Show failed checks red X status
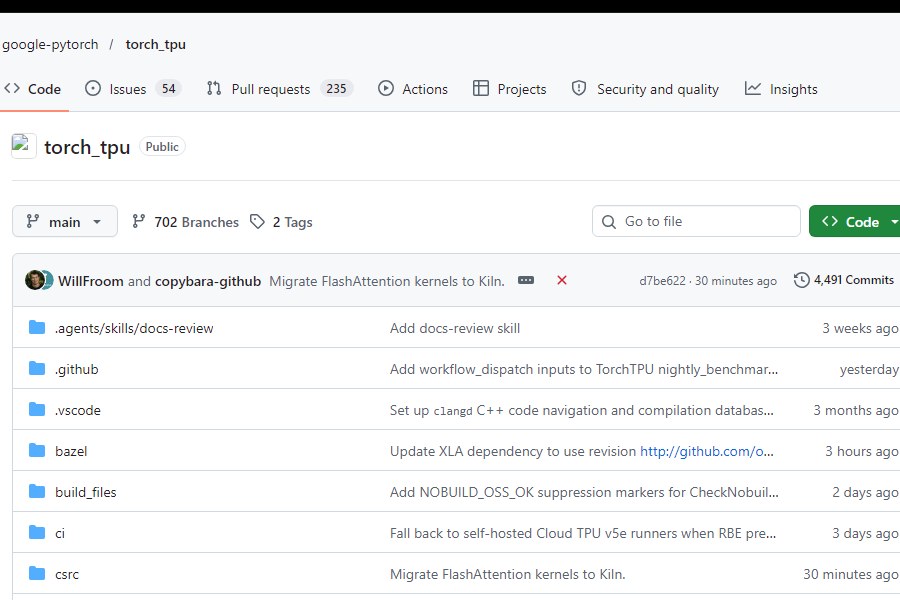Image resolution: width=900 pixels, height=600 pixels. 562,280
